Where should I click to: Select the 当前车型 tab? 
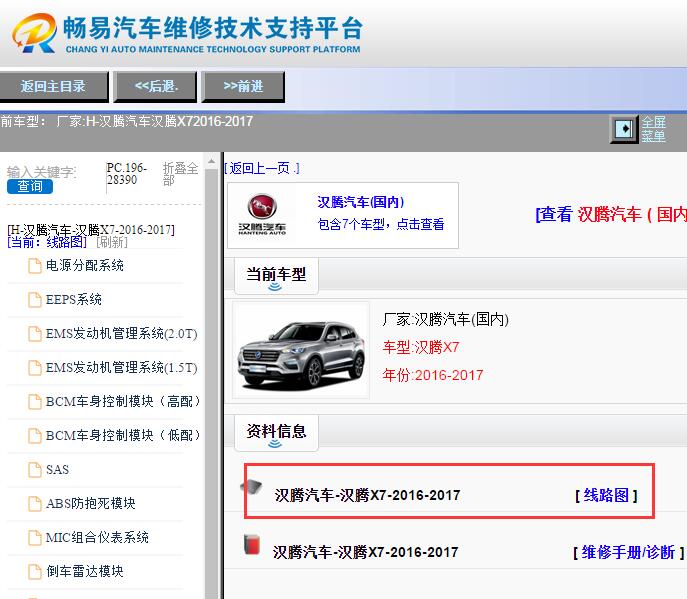tap(276, 276)
